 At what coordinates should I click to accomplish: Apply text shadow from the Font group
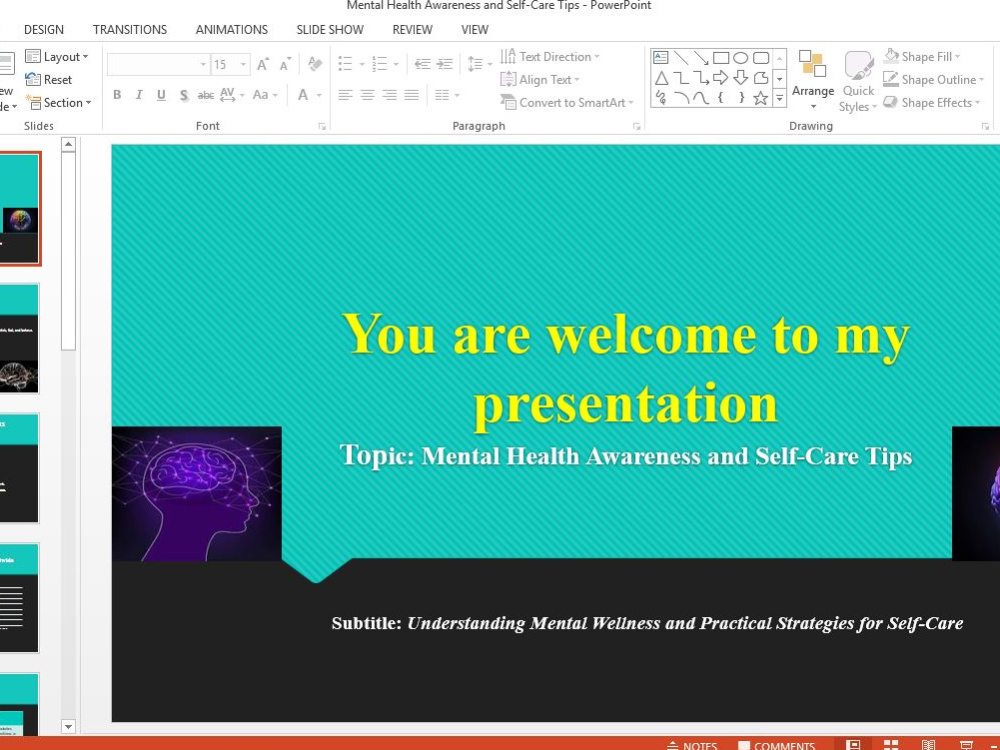[183, 95]
